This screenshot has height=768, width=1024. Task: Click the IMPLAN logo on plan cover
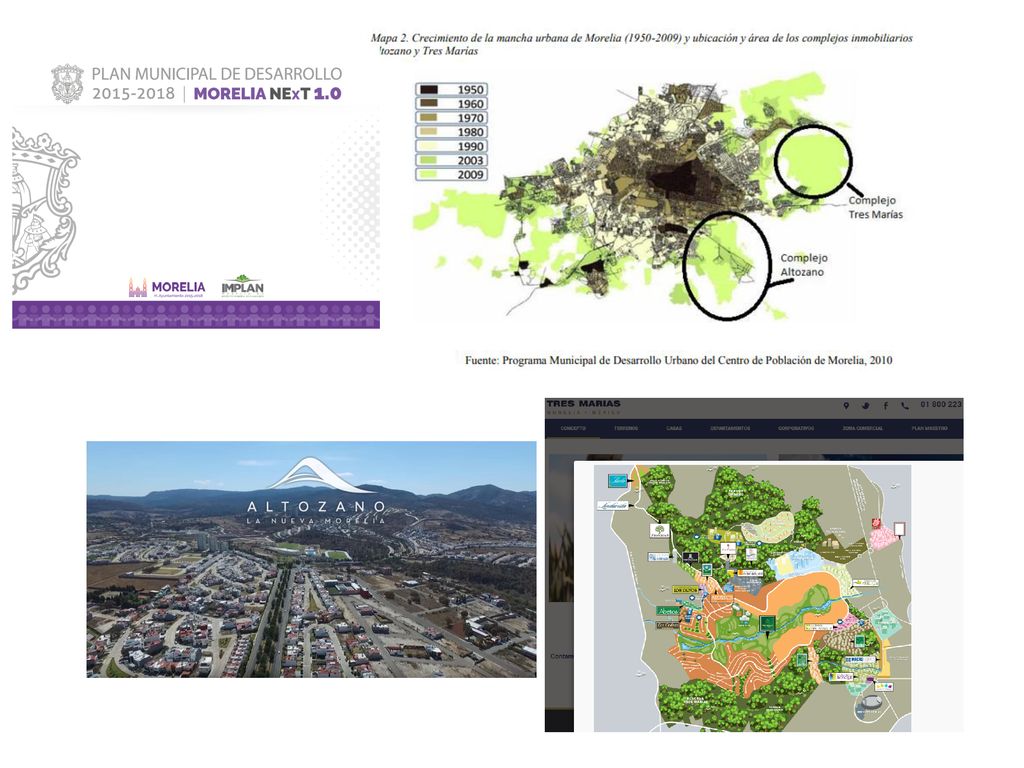pyautogui.click(x=242, y=286)
